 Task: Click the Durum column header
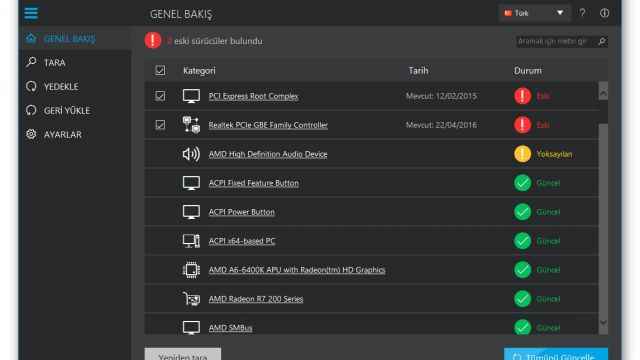[x=528, y=71]
